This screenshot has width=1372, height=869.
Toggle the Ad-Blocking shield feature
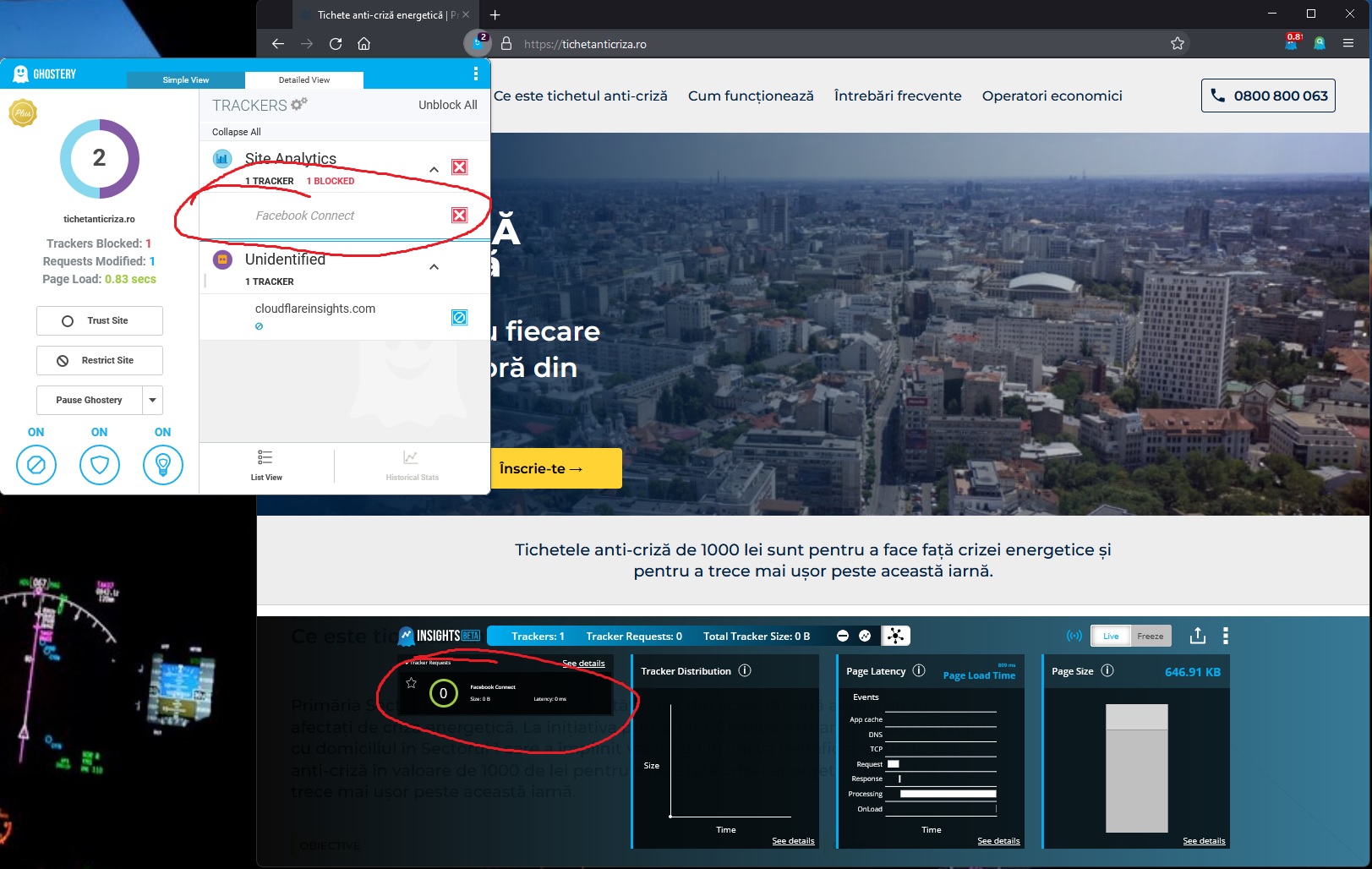(x=100, y=464)
